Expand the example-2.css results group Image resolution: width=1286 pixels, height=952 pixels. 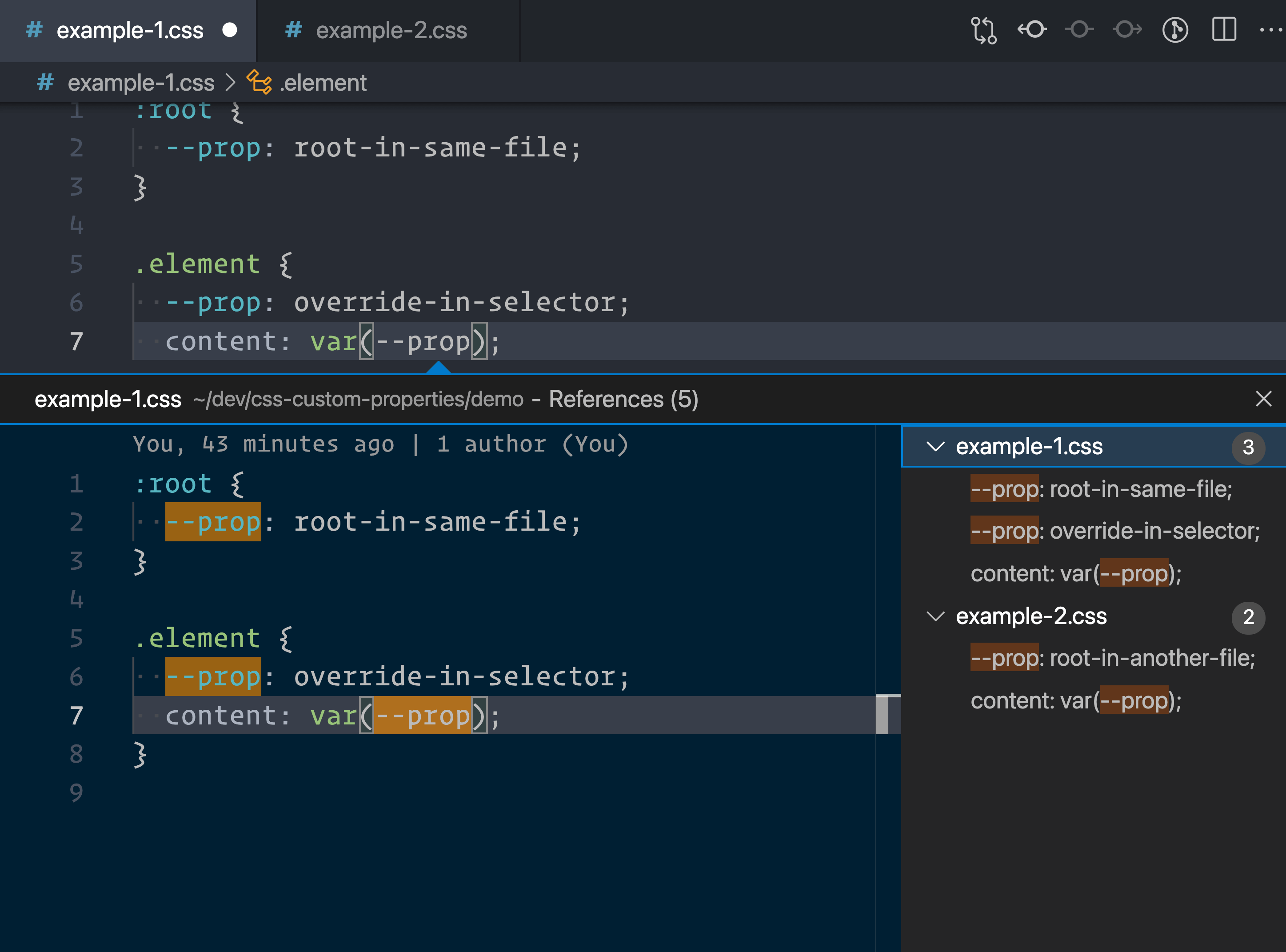(x=936, y=616)
